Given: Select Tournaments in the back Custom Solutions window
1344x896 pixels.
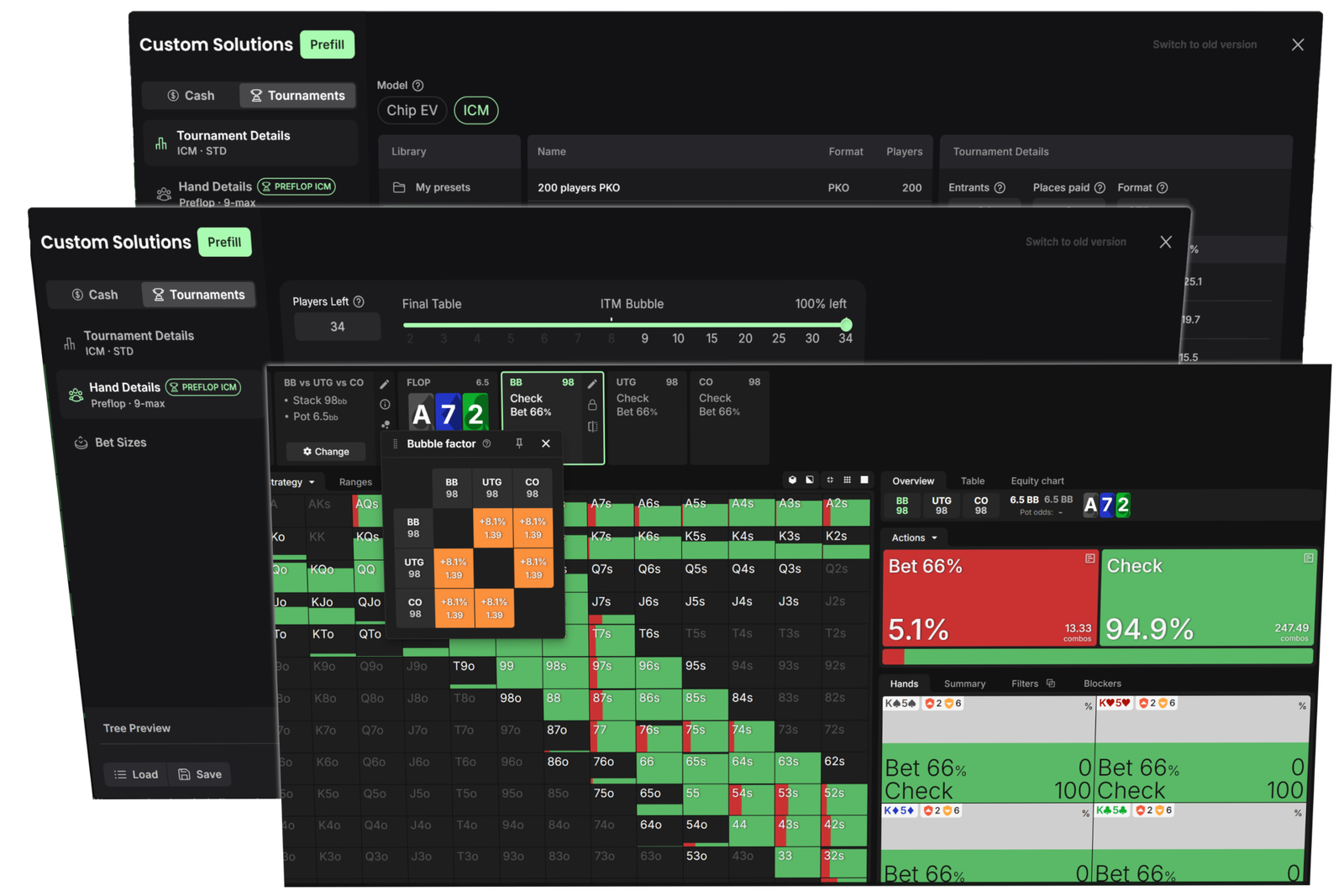Looking at the screenshot, I should 297,96.
